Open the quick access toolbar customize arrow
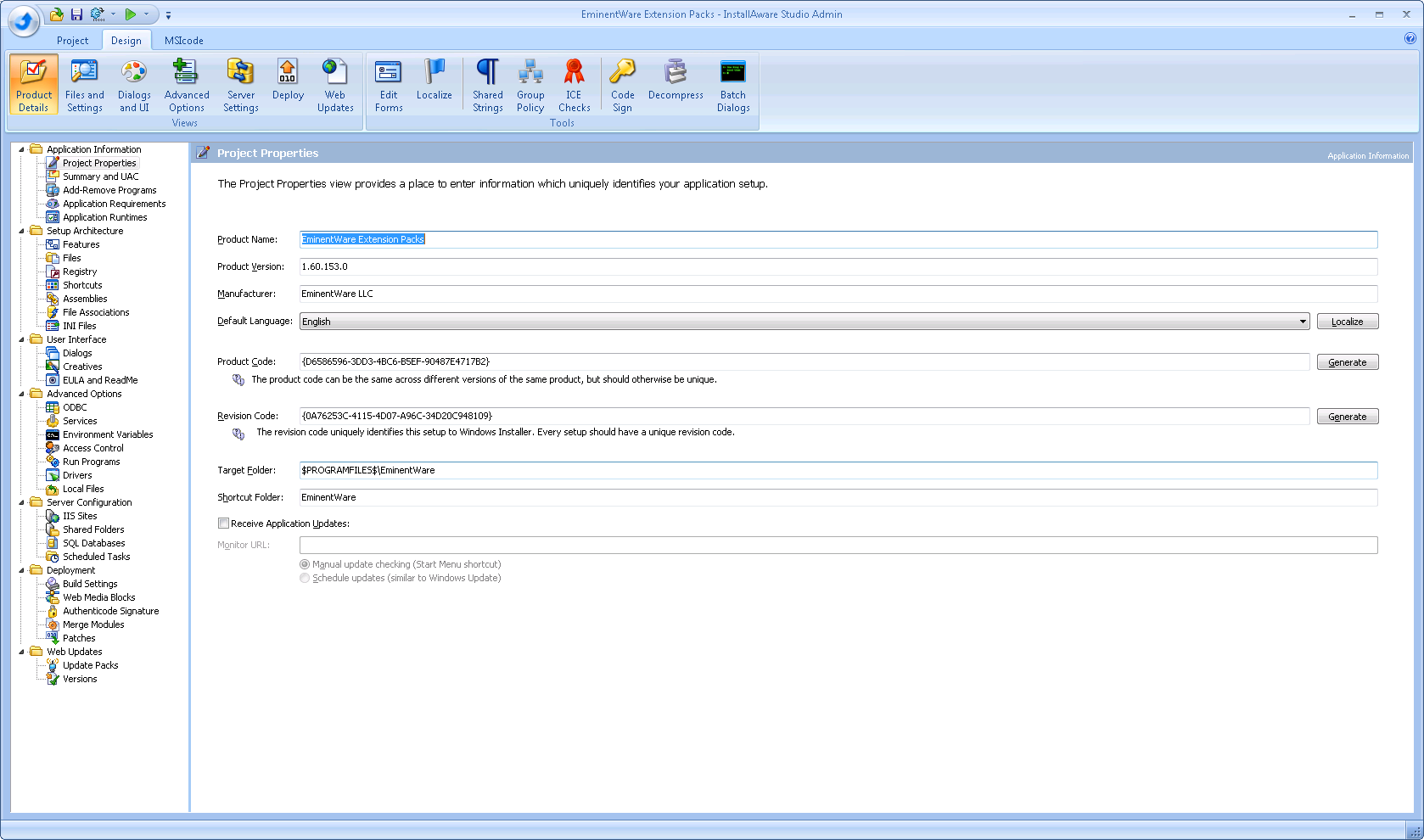The width and height of the screenshot is (1424, 840). [x=168, y=15]
